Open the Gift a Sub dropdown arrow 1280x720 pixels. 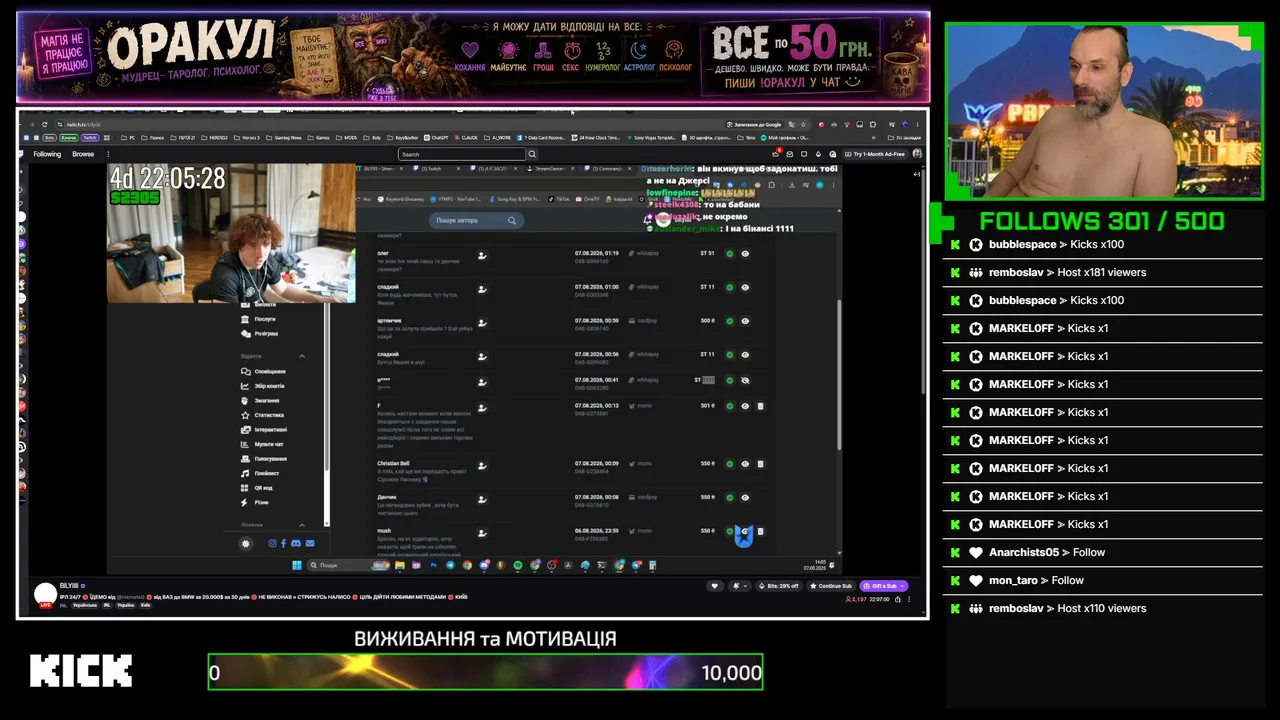pyautogui.click(x=903, y=586)
